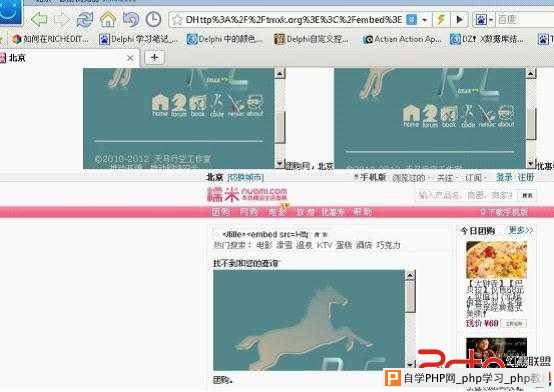
Task: Select 团购 in the pink navigation bar
Action: (x=220, y=212)
